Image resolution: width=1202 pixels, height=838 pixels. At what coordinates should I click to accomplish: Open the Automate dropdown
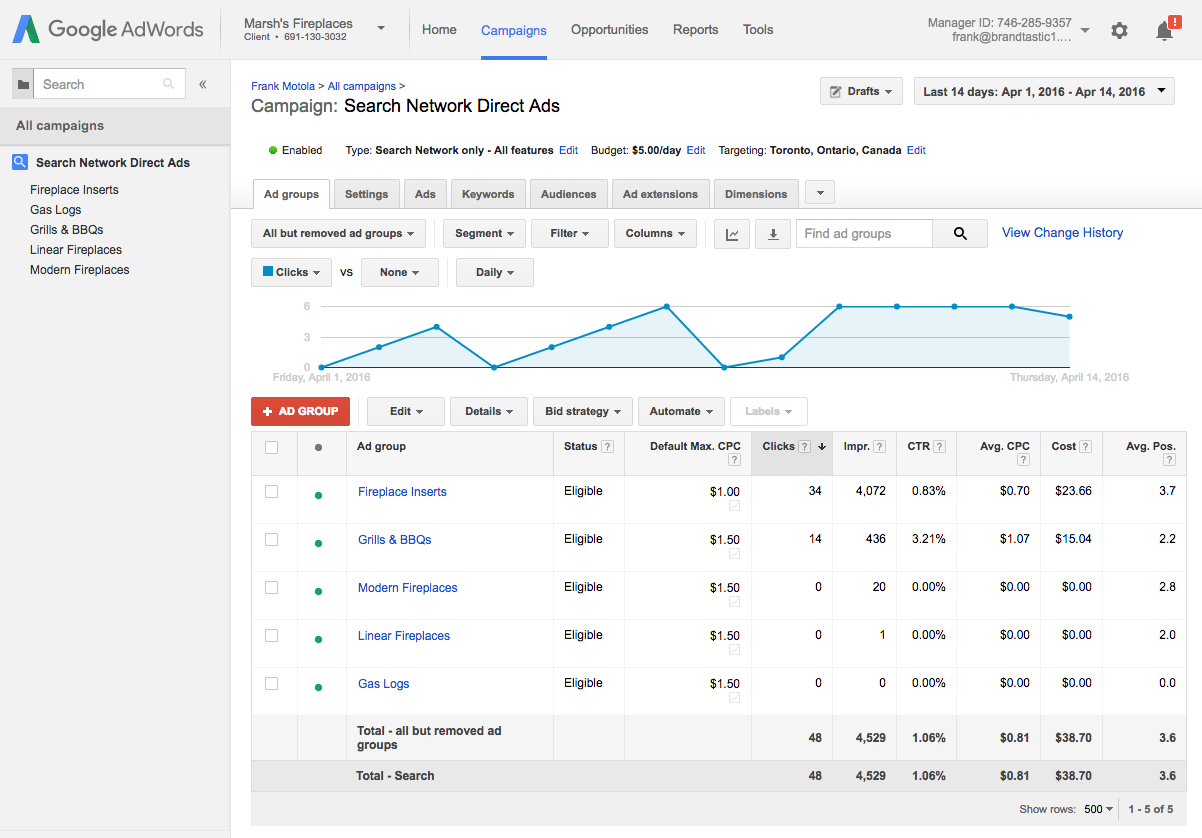click(x=681, y=411)
